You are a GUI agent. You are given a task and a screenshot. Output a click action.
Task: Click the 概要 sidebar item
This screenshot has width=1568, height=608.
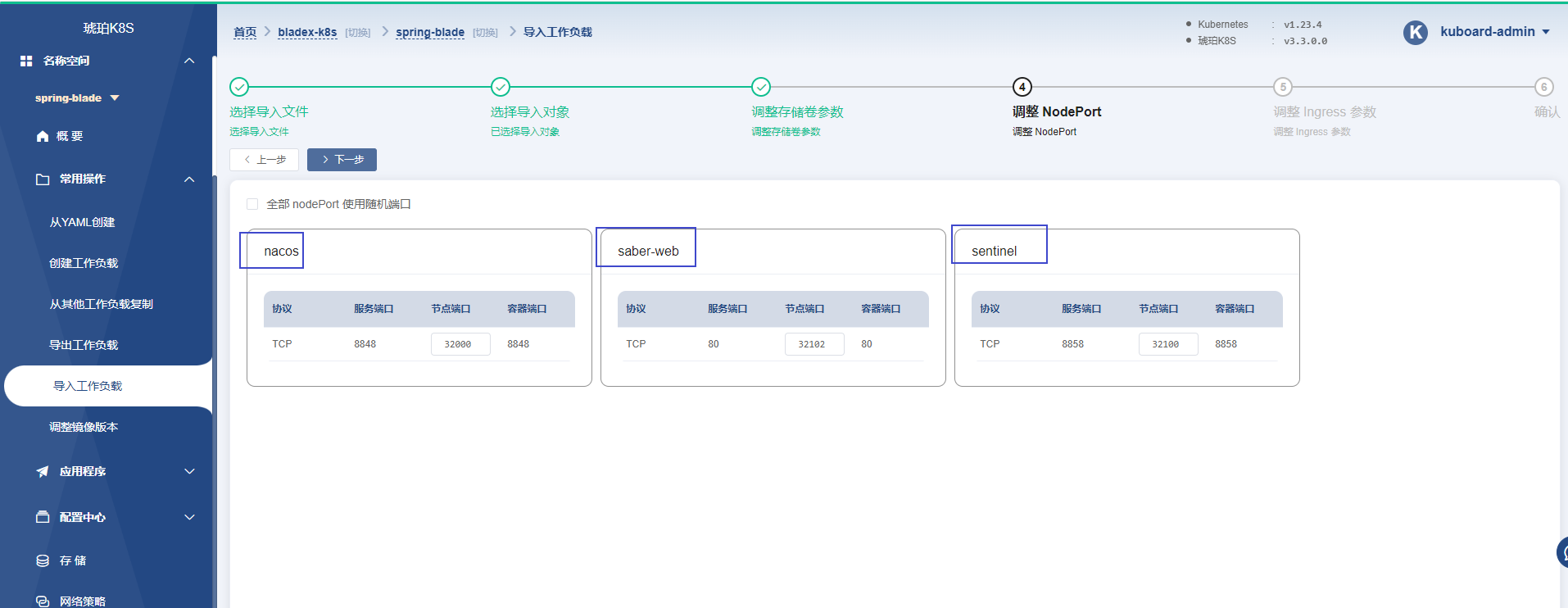coord(70,136)
